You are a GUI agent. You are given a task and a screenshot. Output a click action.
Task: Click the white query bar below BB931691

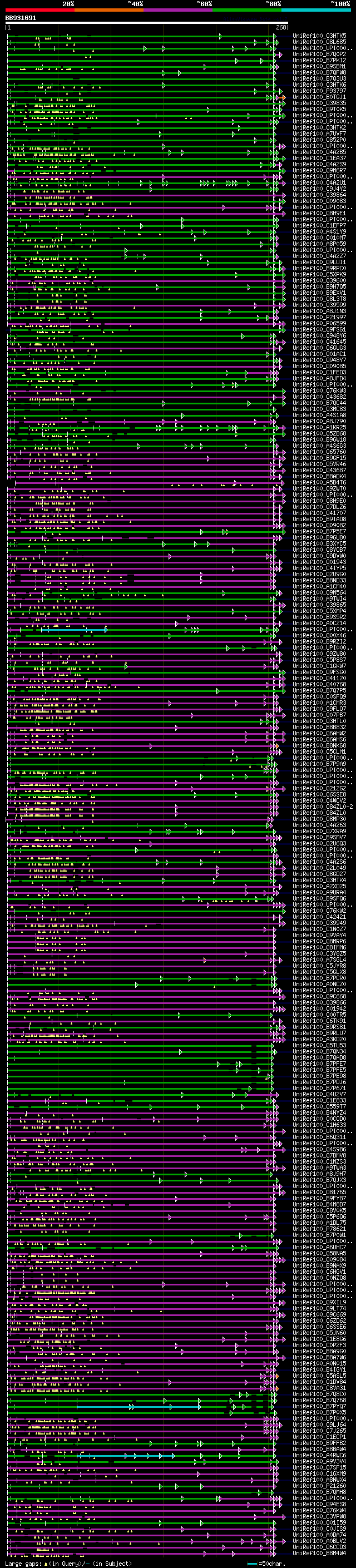coord(147,22)
